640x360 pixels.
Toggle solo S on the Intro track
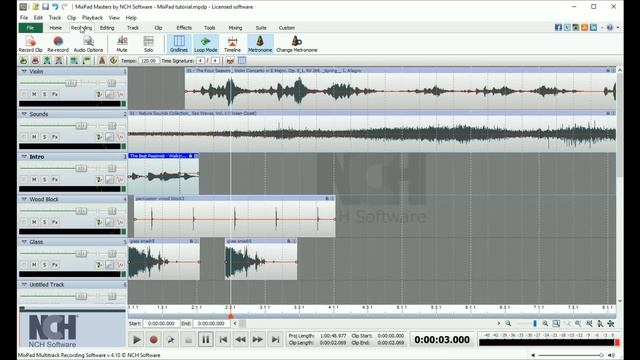pos(44,180)
